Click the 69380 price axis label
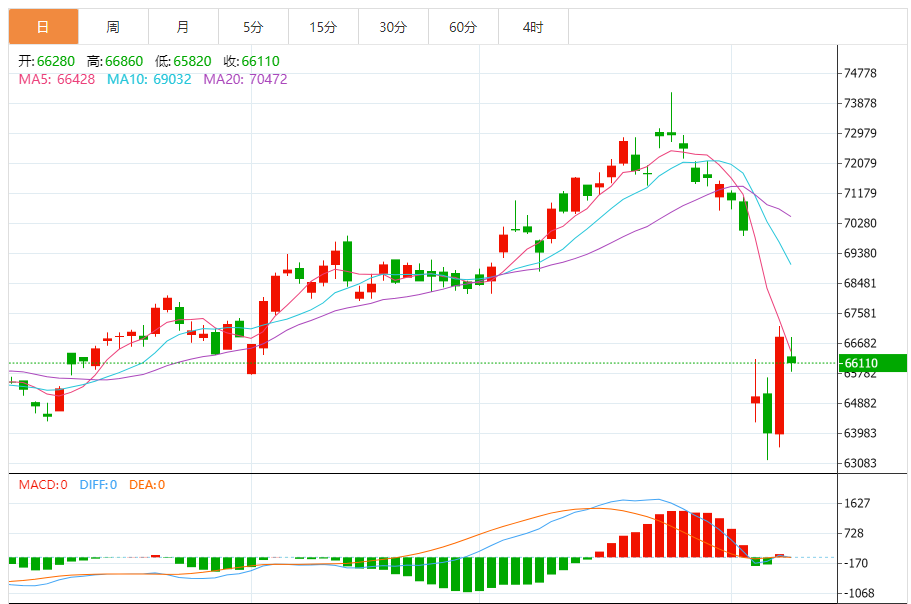Screen dimensions: 911x604 860,253
